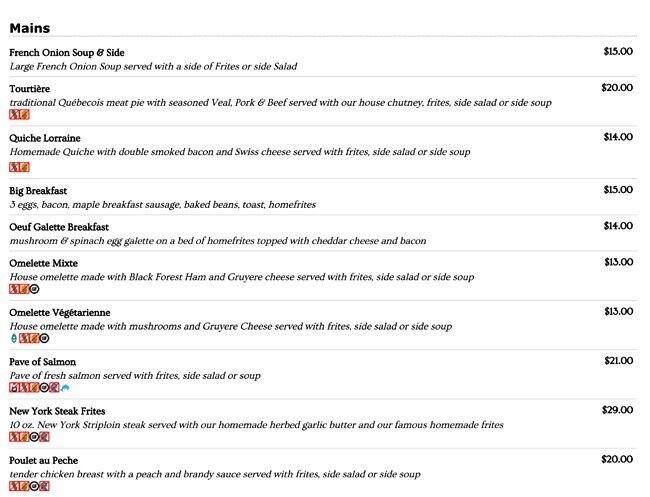This screenshot has height=497, width=650.
Task: Open the Poulet au Peche item
Action: (x=44, y=460)
